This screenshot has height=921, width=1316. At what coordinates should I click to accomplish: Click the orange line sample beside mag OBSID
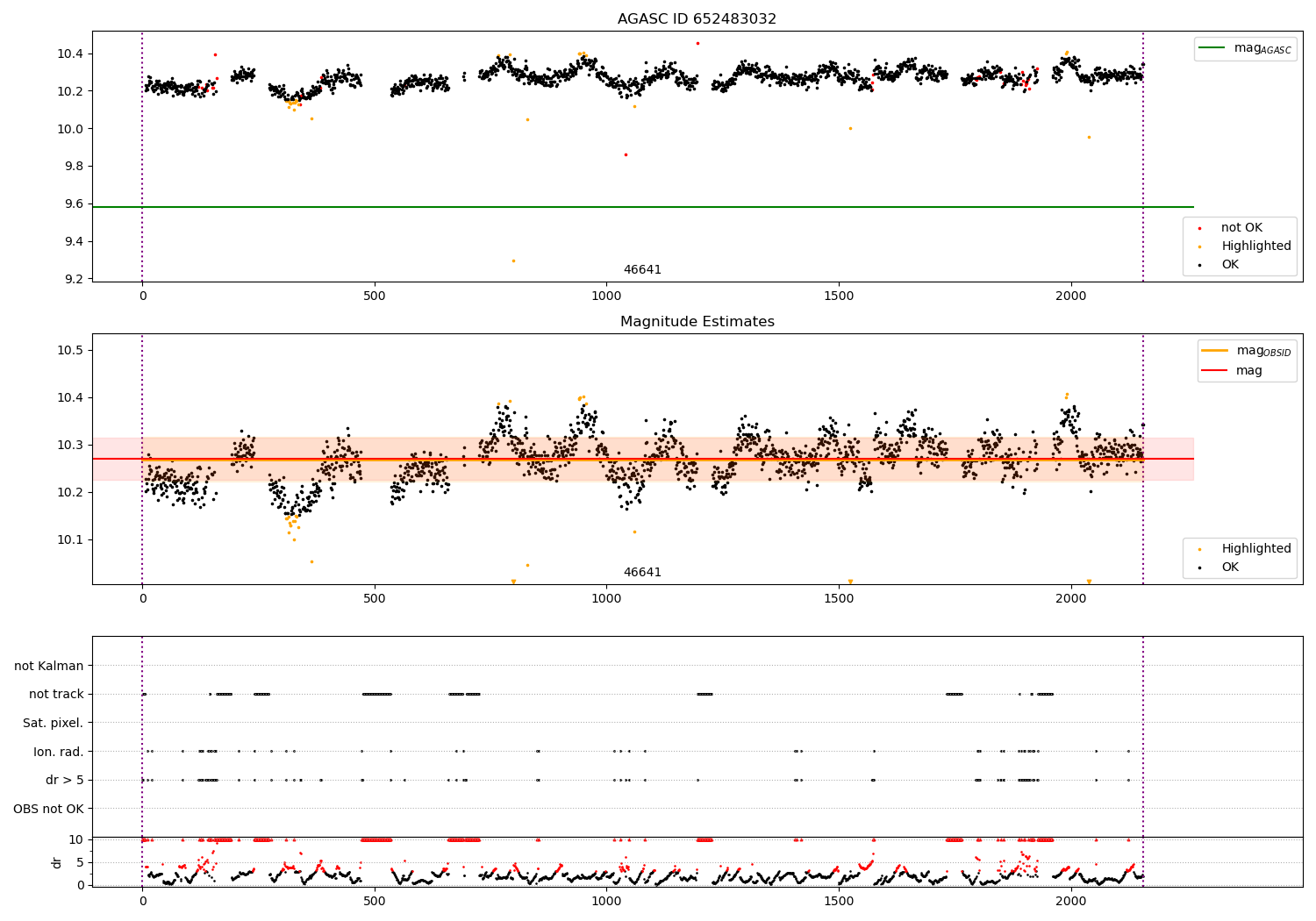coord(1216,351)
